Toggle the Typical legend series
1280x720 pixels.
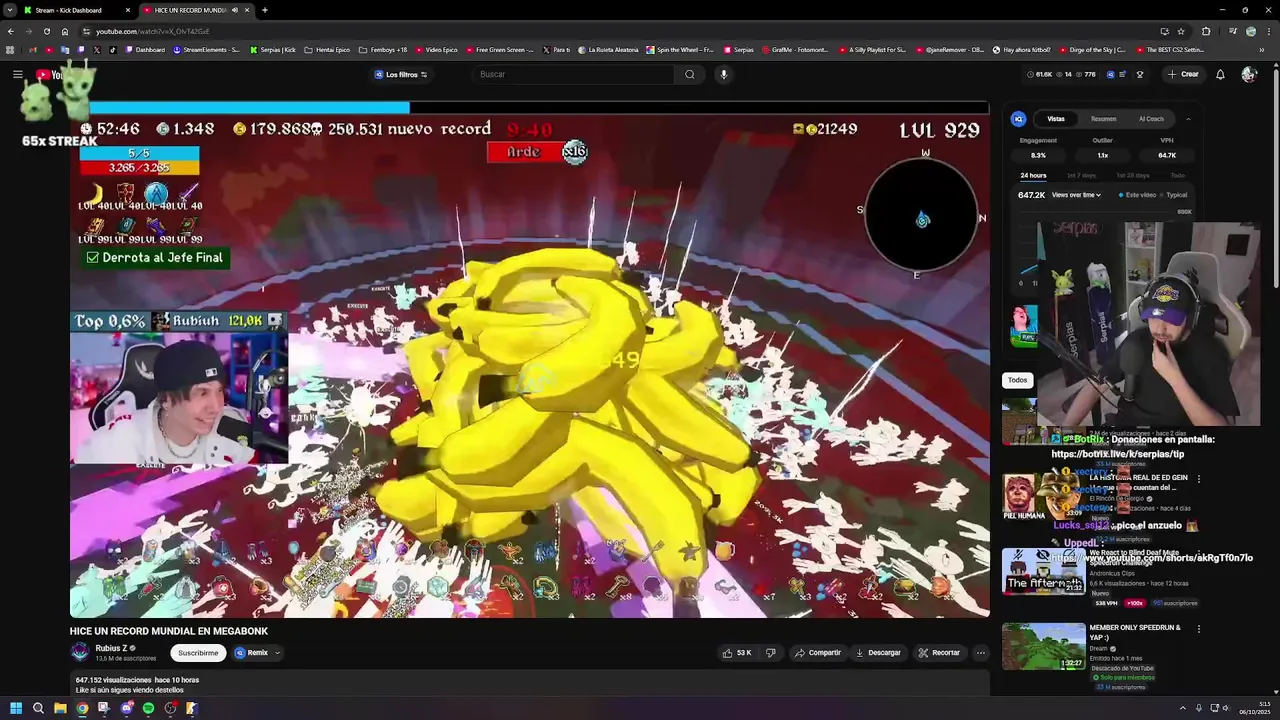[1174, 195]
